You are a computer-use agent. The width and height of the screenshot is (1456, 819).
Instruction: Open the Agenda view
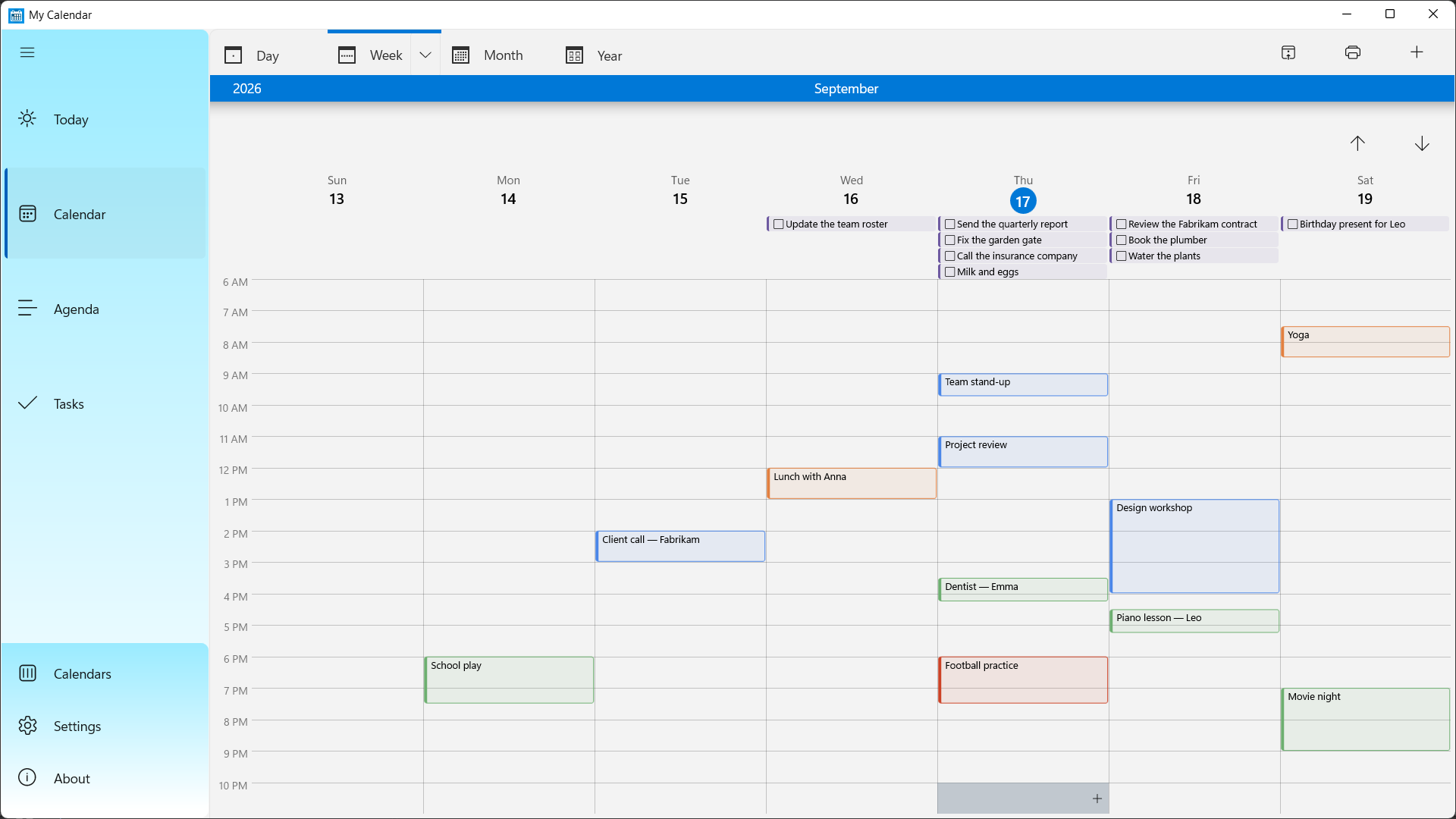pyautogui.click(x=105, y=309)
